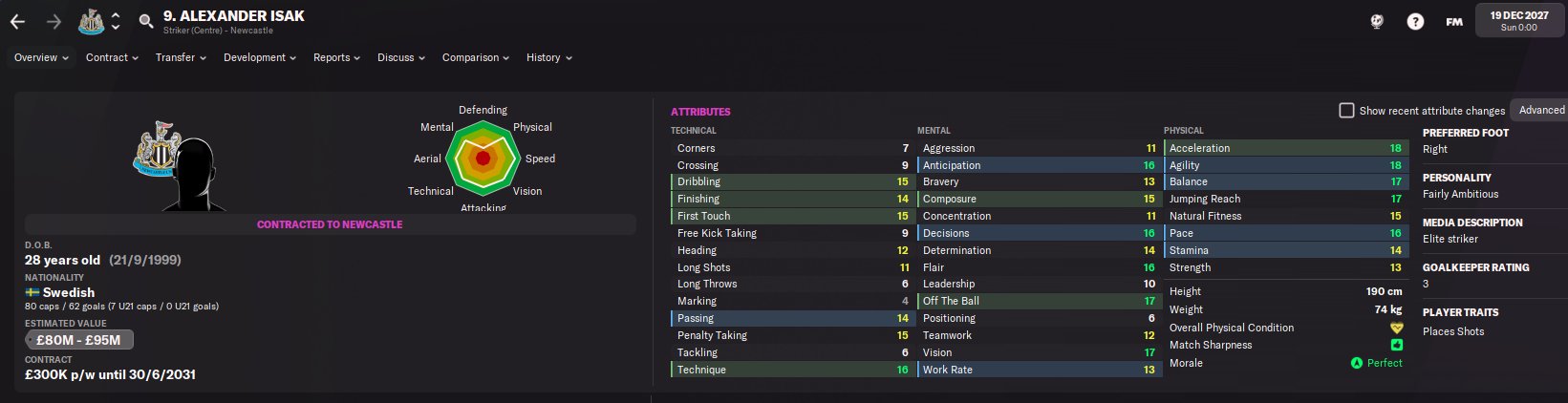Screen dimensions: 1568x403
Task: Open the Contract dropdown
Action: click(x=112, y=57)
